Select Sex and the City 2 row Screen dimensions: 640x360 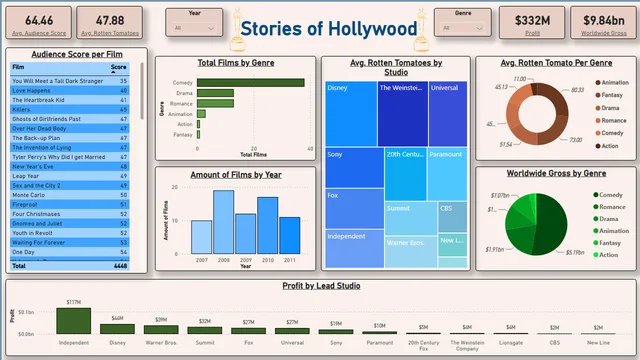69,185
